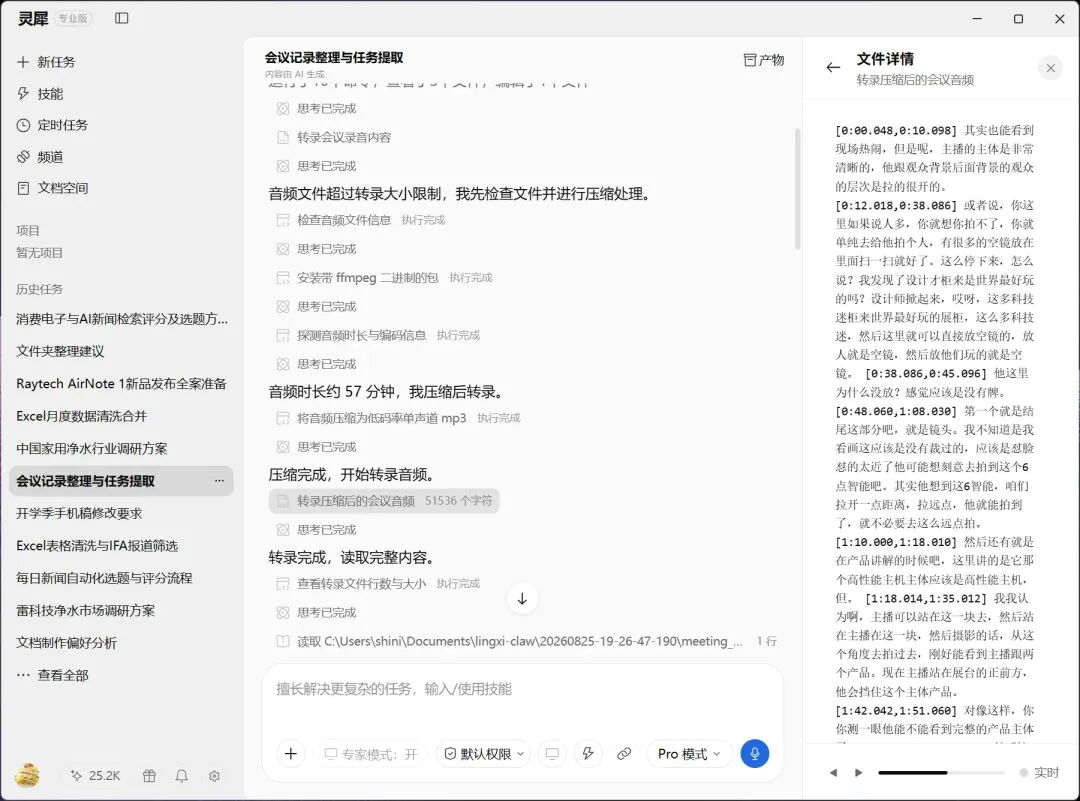Click the link chain icon

[624, 754]
